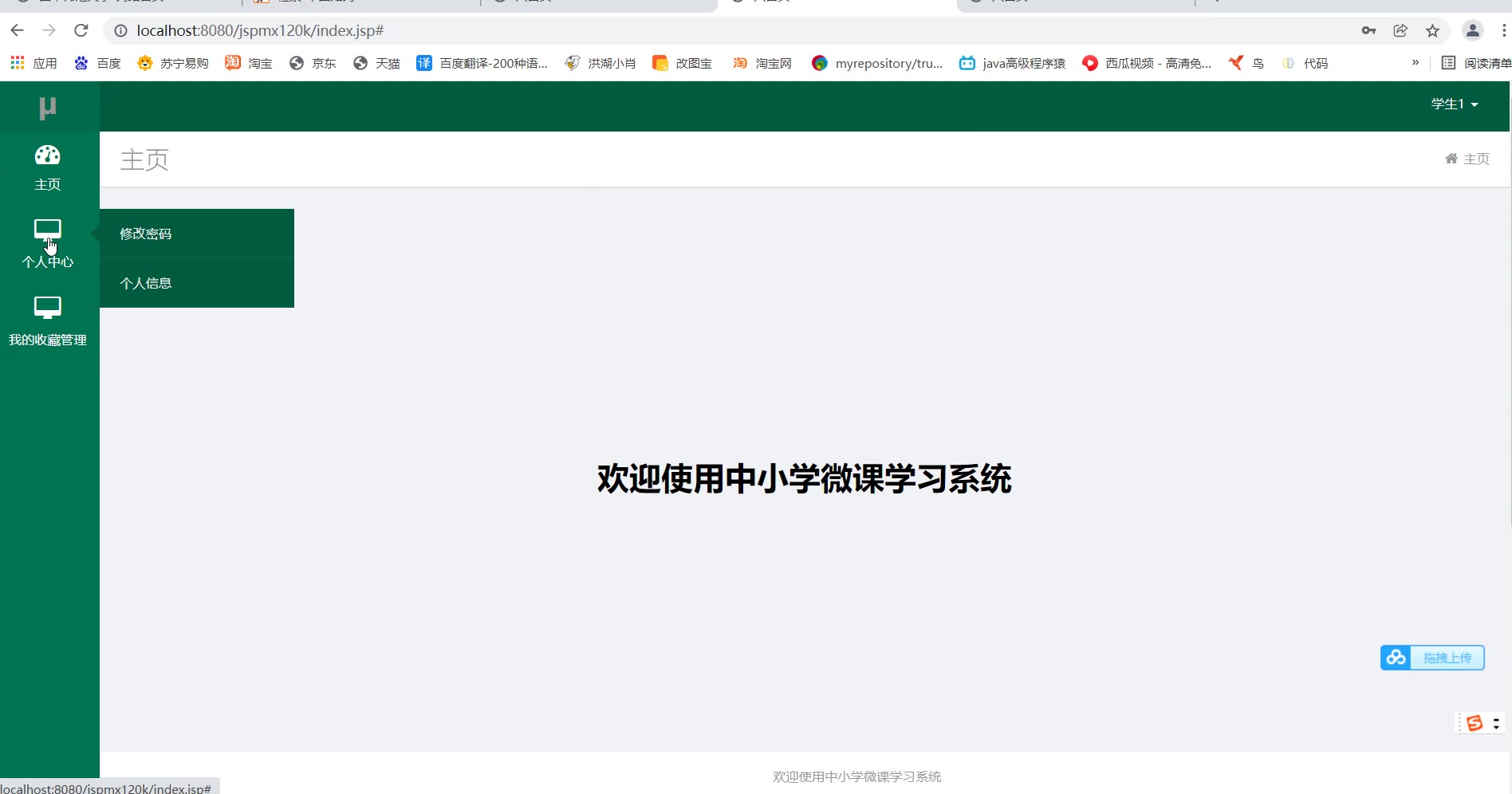This screenshot has width=1512, height=794.
Task: Click the footer text 欢迎使用中小学微课学习系统
Action: (857, 776)
